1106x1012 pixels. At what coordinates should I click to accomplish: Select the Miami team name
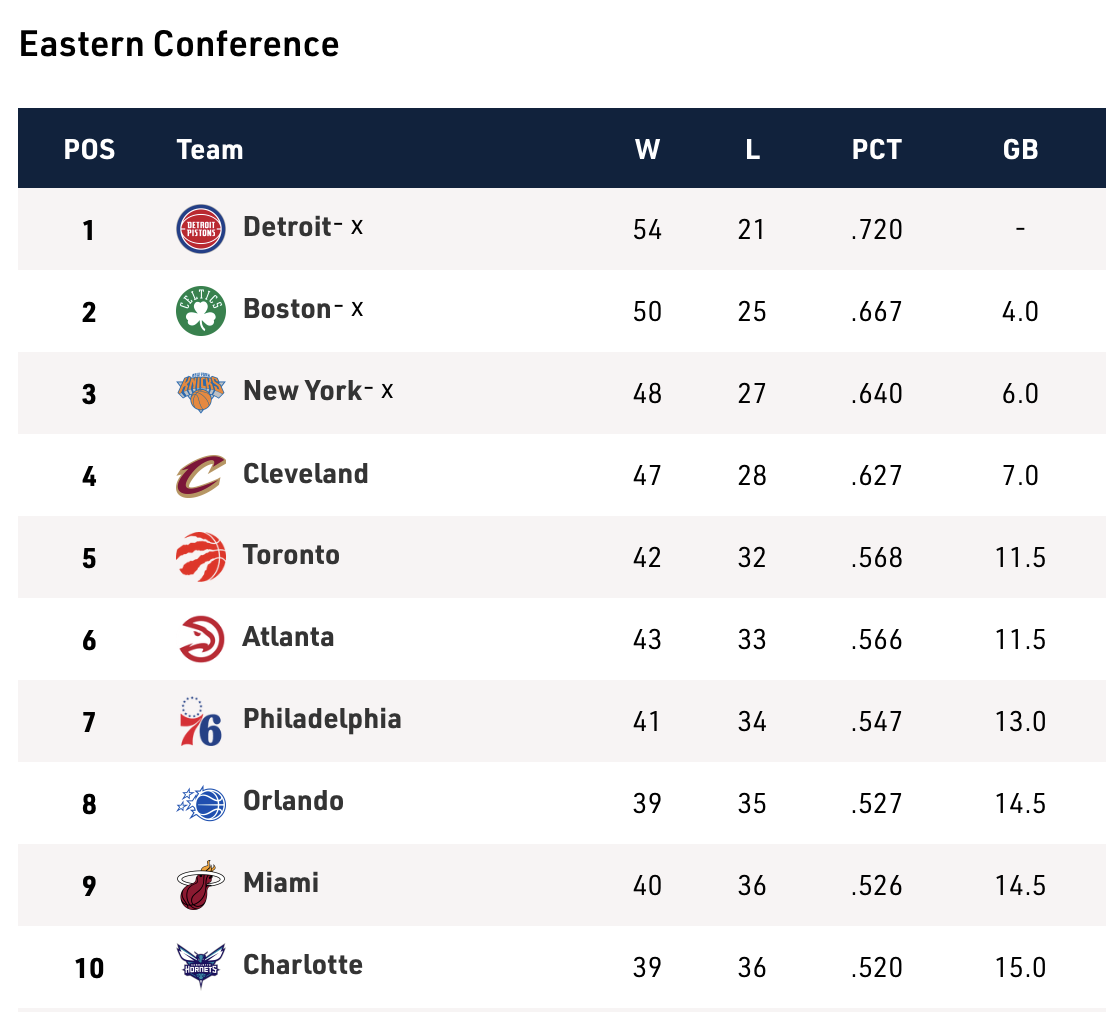281,883
